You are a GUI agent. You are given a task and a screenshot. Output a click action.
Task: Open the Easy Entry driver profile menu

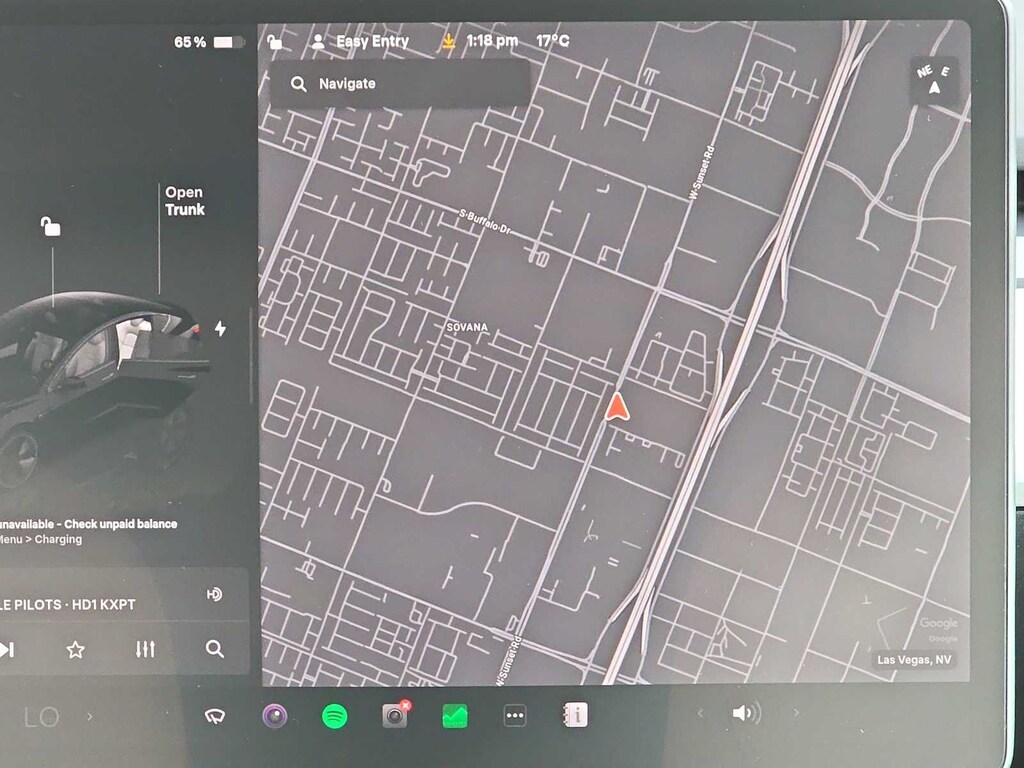tap(361, 42)
